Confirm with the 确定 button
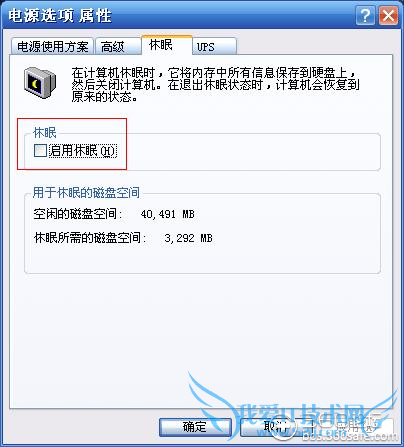Viewport: 404px width, 447px height. pyautogui.click(x=195, y=427)
